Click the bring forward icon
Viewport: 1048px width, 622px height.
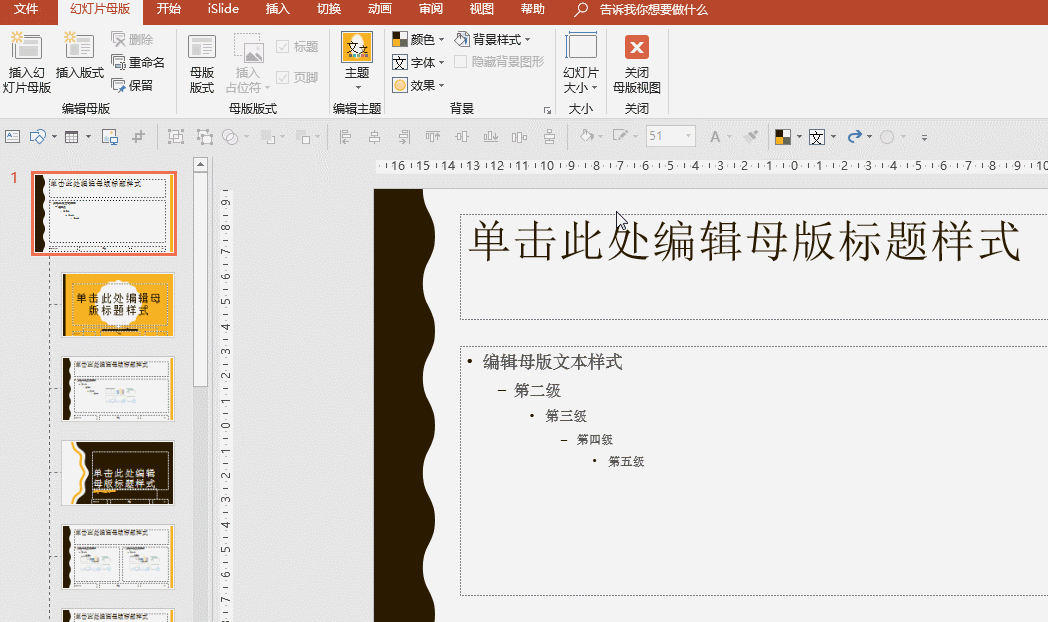tap(268, 137)
